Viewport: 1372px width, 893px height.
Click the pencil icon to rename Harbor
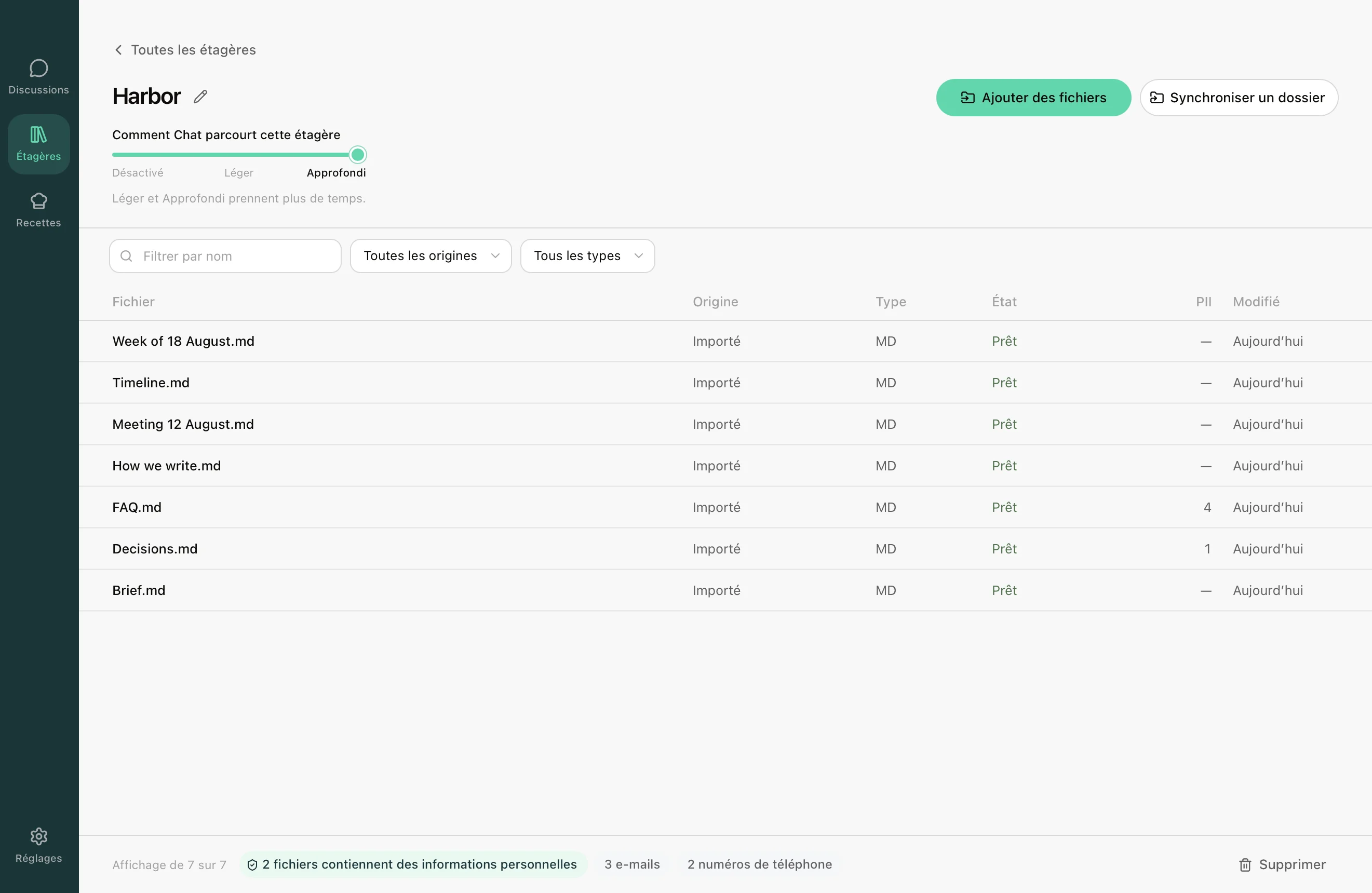200,97
